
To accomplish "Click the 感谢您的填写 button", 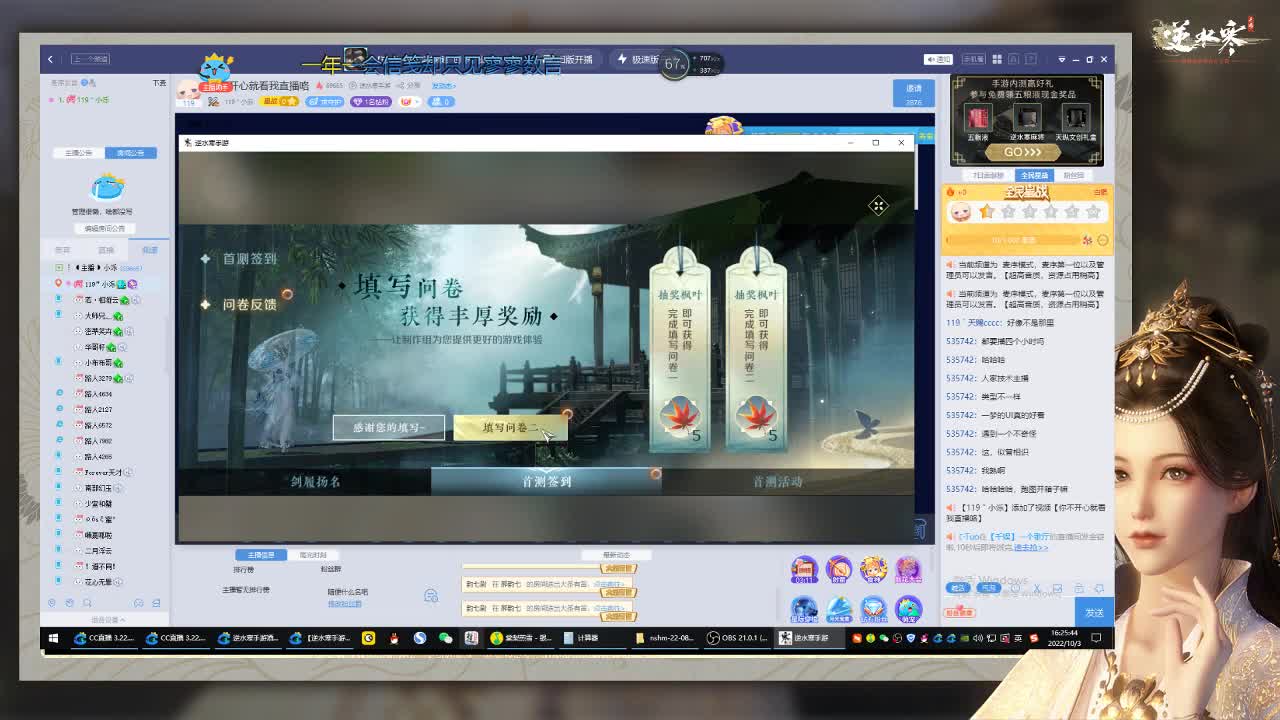I will click(x=388, y=427).
